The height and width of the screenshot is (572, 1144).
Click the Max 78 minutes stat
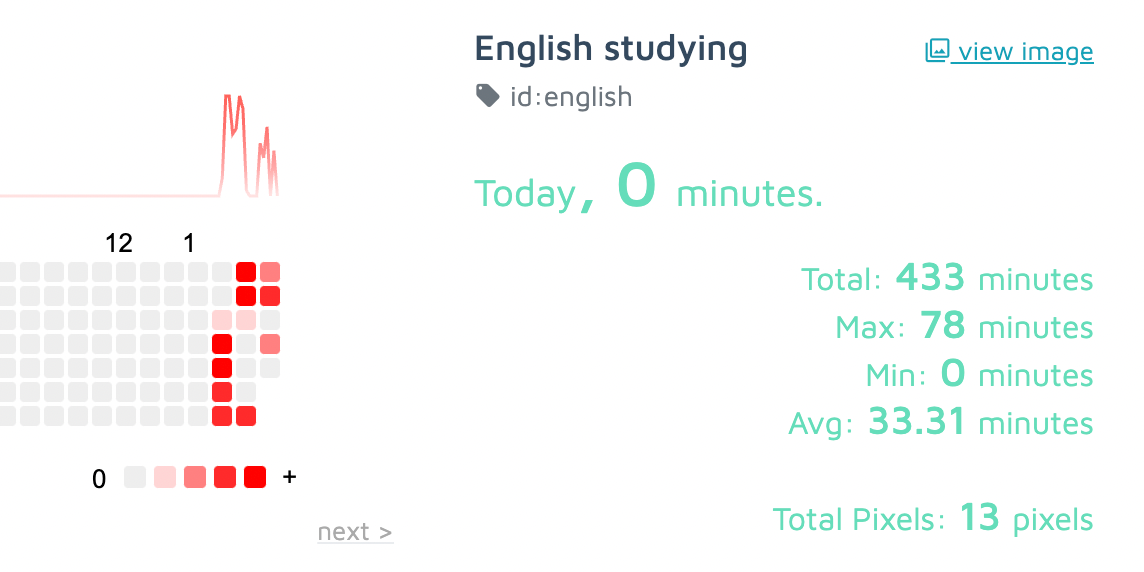tap(965, 326)
